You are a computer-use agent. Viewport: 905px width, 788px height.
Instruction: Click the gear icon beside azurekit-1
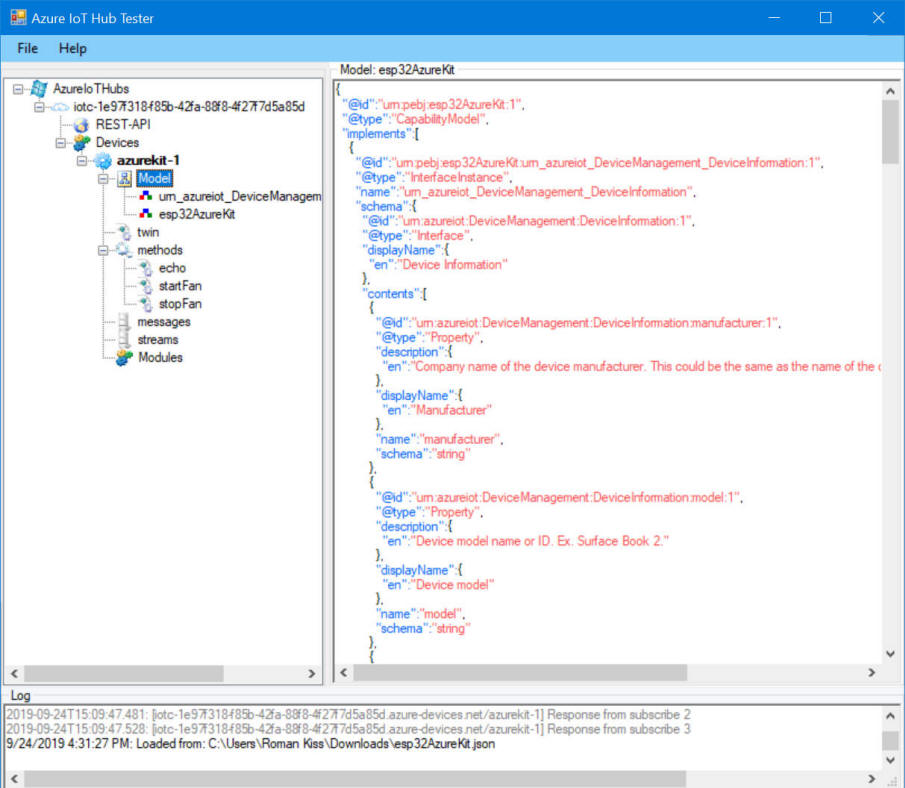tap(103, 160)
